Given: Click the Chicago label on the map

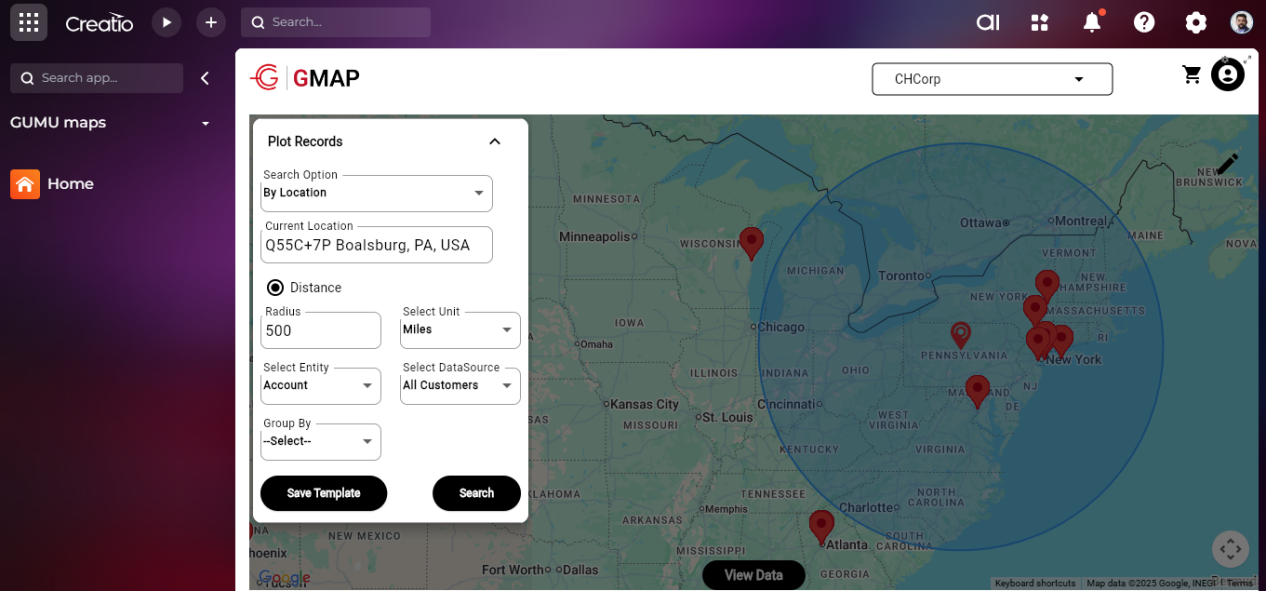Looking at the screenshot, I should click(781, 327).
